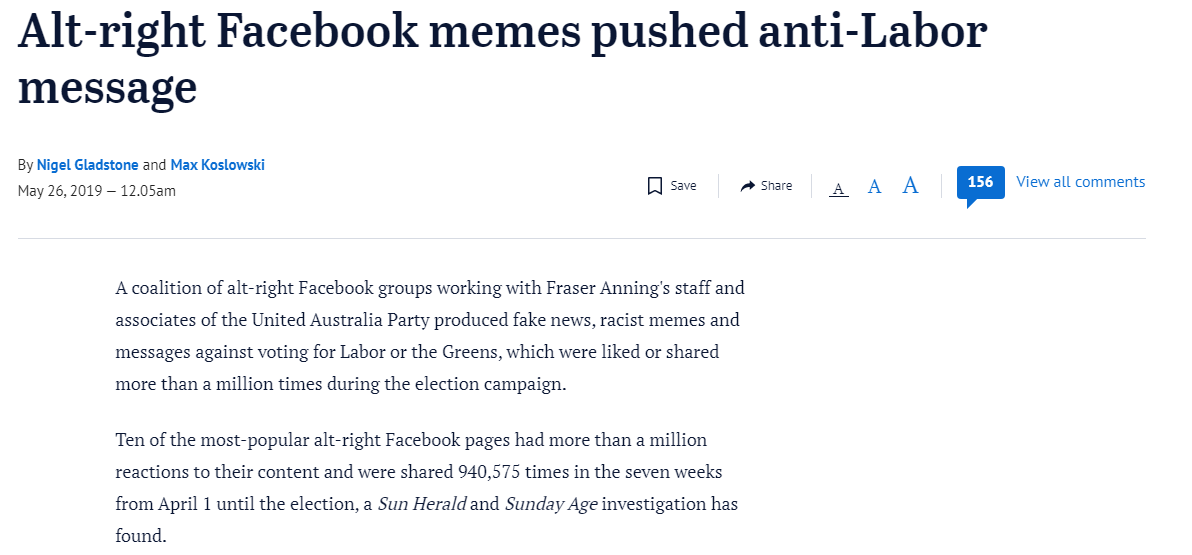Select the smallest text size A
The height and width of the screenshot is (555, 1192).
point(839,189)
